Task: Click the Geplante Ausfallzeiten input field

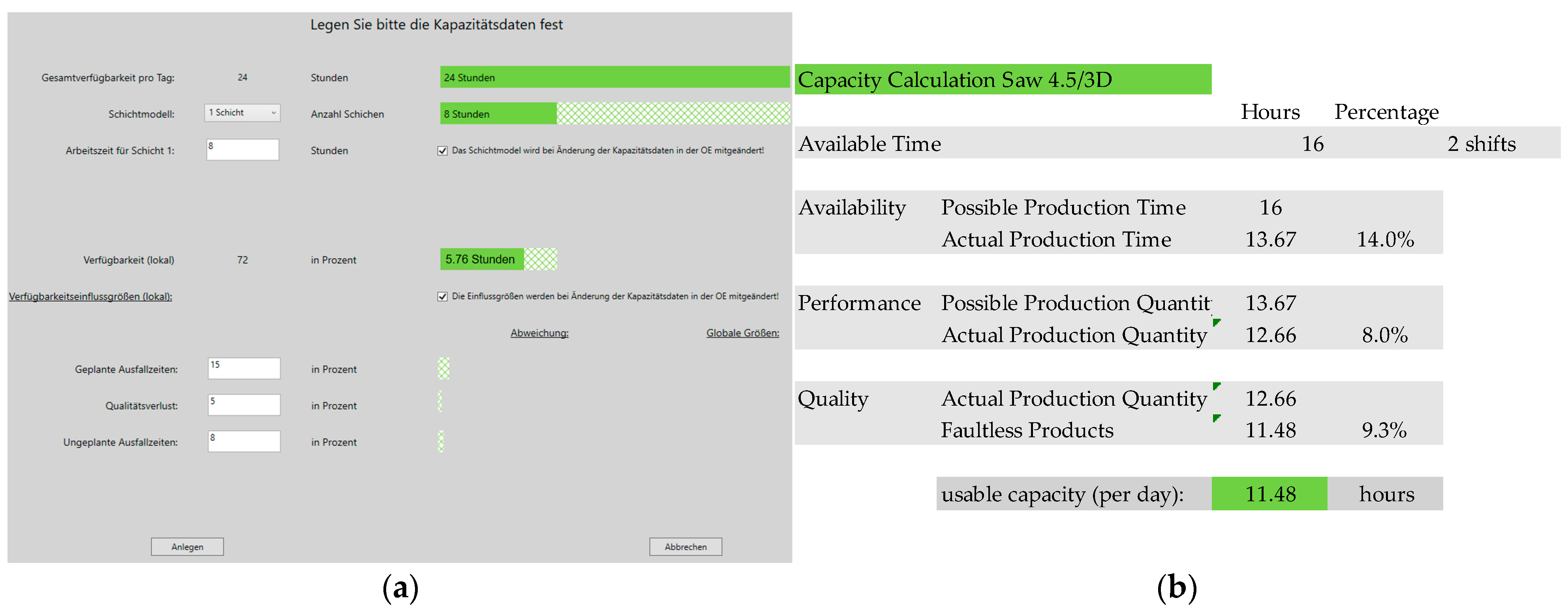Action: 244,369
